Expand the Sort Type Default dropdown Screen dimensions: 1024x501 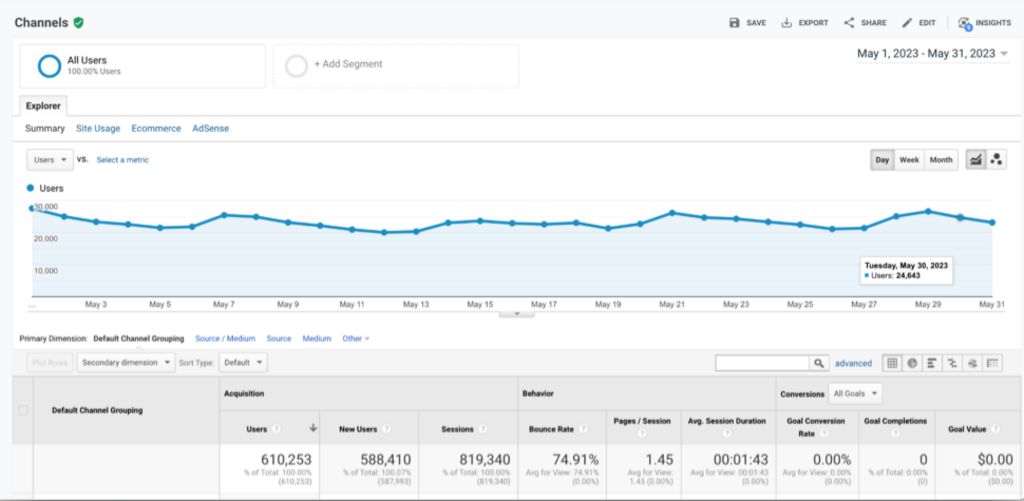(x=244, y=362)
